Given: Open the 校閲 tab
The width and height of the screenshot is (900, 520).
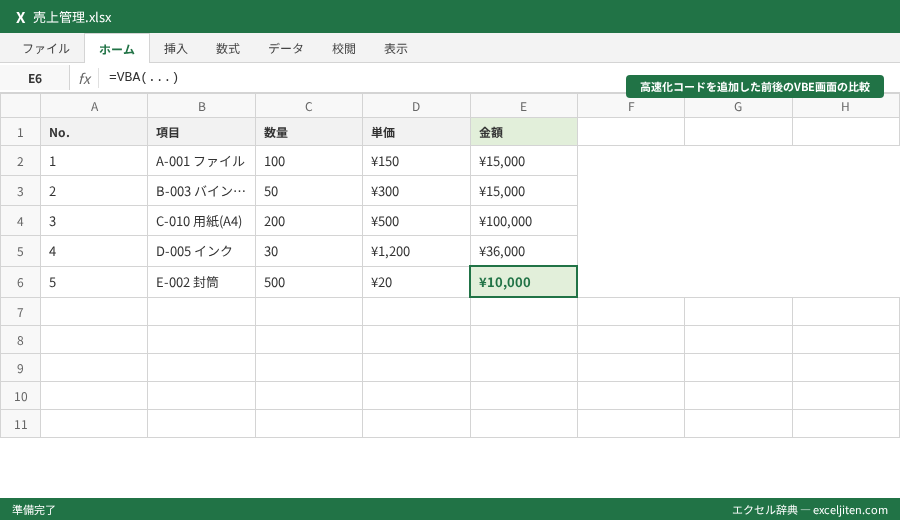Looking at the screenshot, I should pos(344,49).
